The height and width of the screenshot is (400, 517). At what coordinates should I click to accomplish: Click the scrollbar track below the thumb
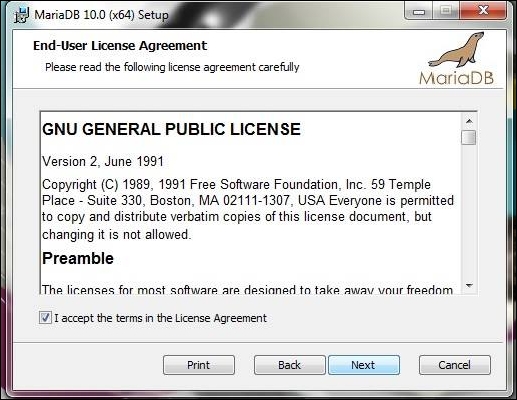[x=469, y=212]
